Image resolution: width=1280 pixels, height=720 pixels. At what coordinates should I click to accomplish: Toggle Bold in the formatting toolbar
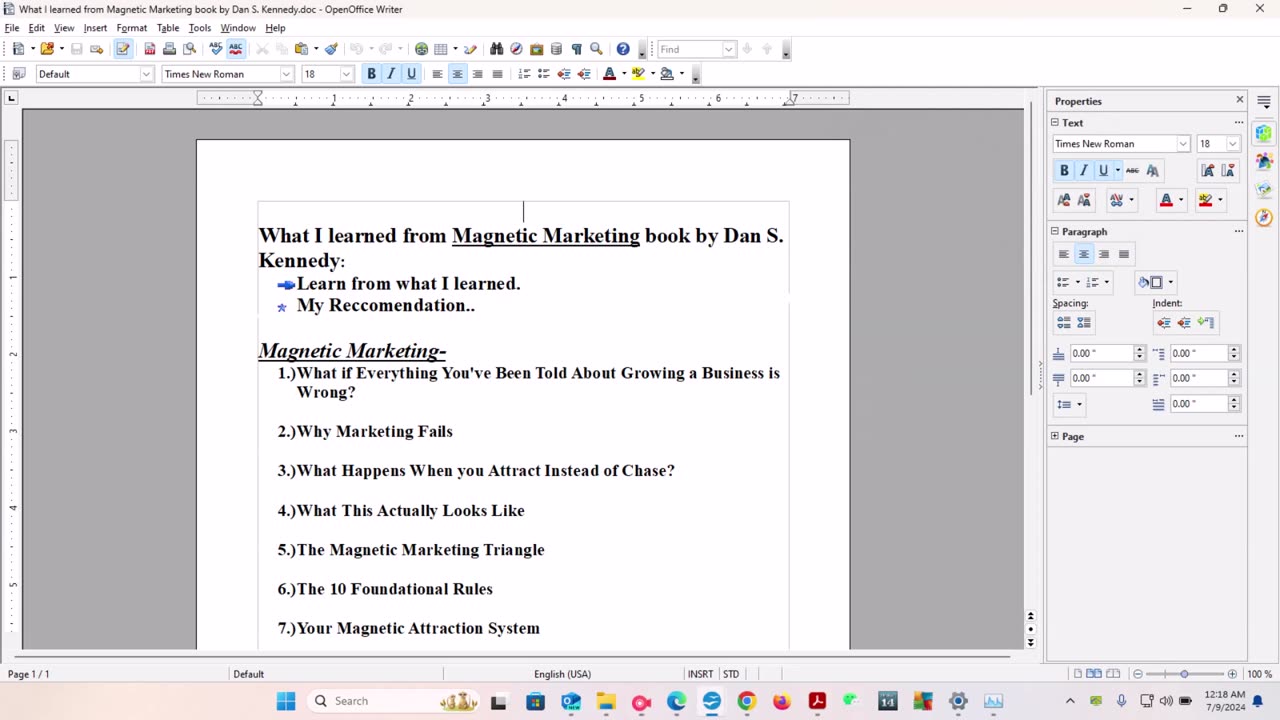[371, 73]
